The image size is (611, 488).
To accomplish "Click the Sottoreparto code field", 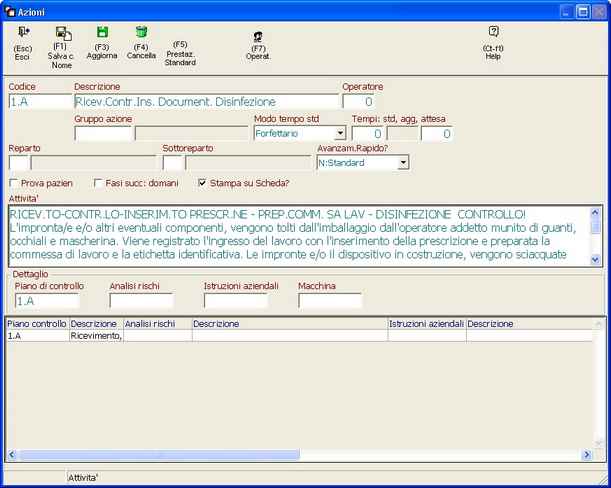I will click(173, 163).
